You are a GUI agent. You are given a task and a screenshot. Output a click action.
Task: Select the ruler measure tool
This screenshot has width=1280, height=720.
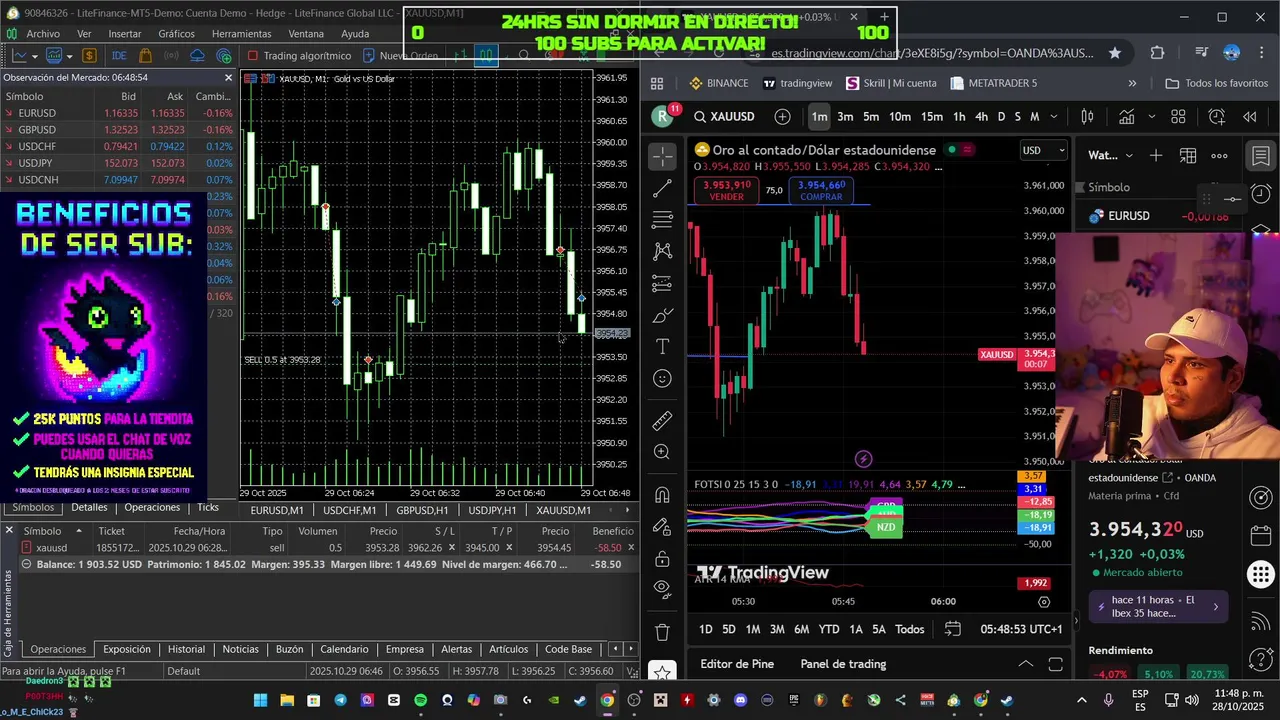pos(662,421)
